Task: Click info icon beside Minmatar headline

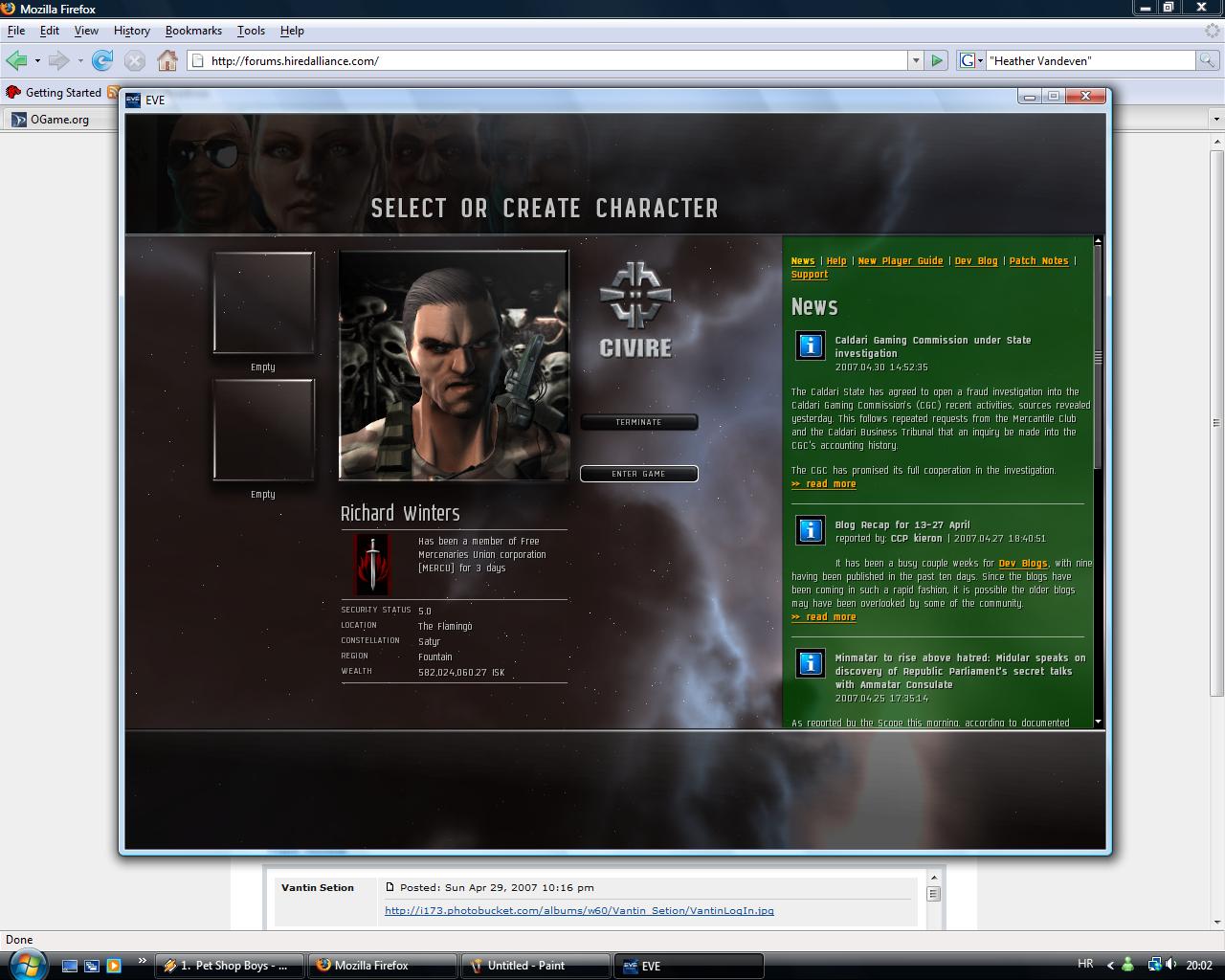Action: click(811, 663)
